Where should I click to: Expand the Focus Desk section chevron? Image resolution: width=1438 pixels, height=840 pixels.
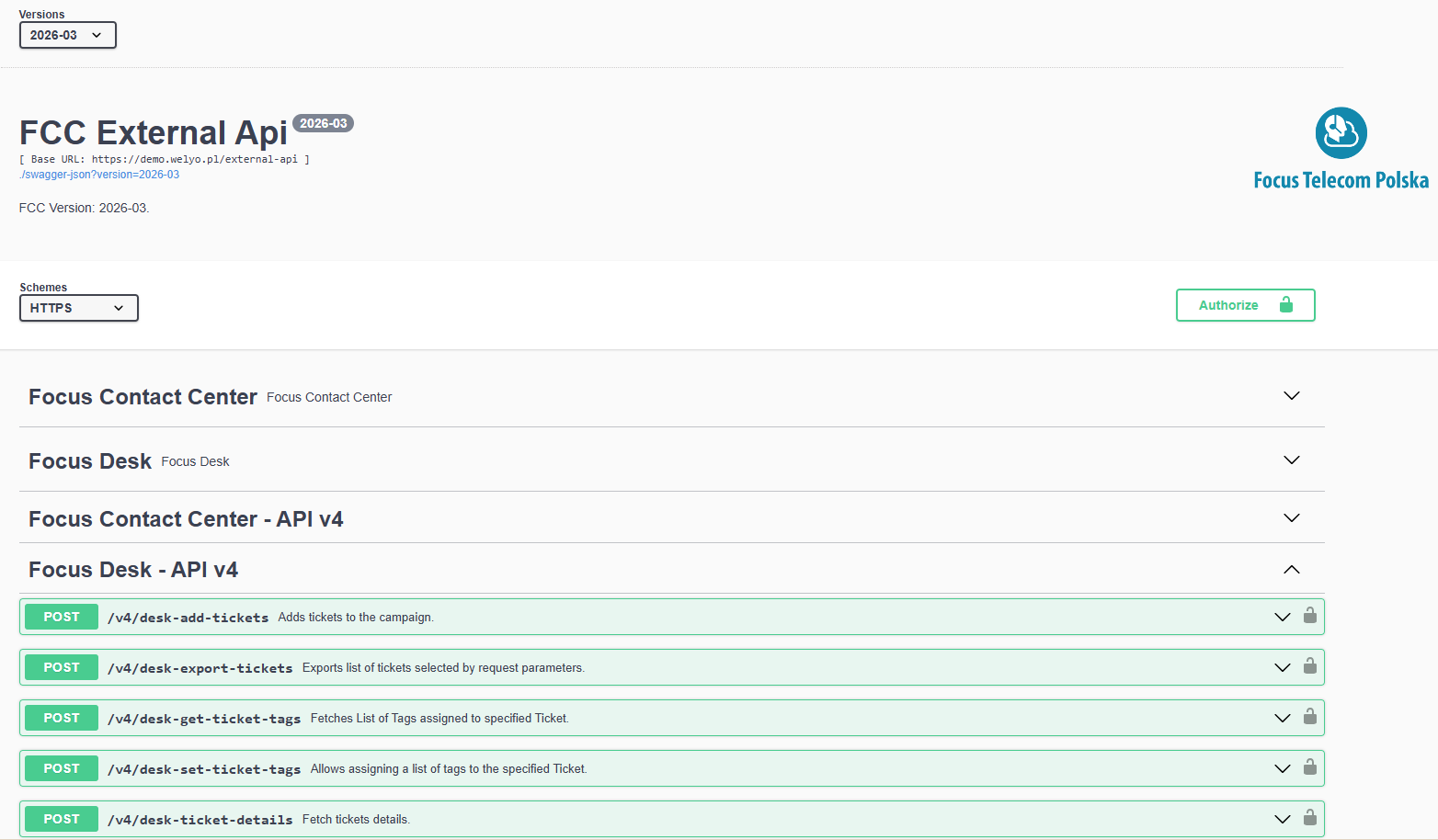click(x=1291, y=460)
